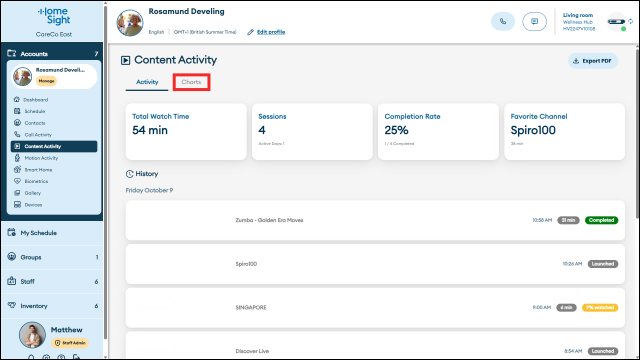Open the Edit profile link

click(271, 32)
